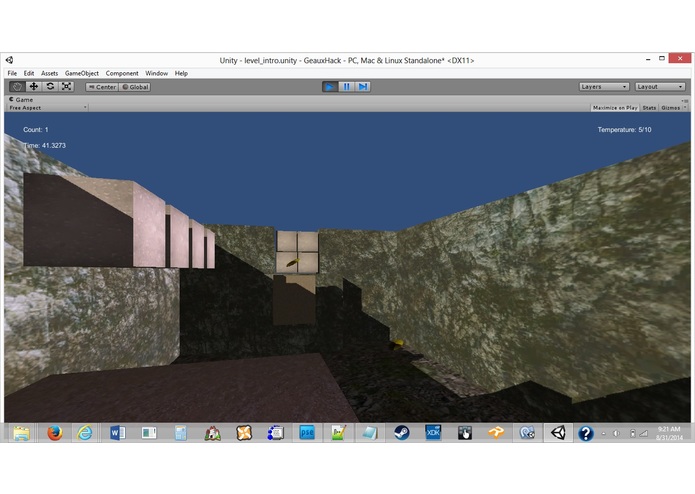Step forward one frame
This screenshot has width=695, height=494.
click(363, 86)
